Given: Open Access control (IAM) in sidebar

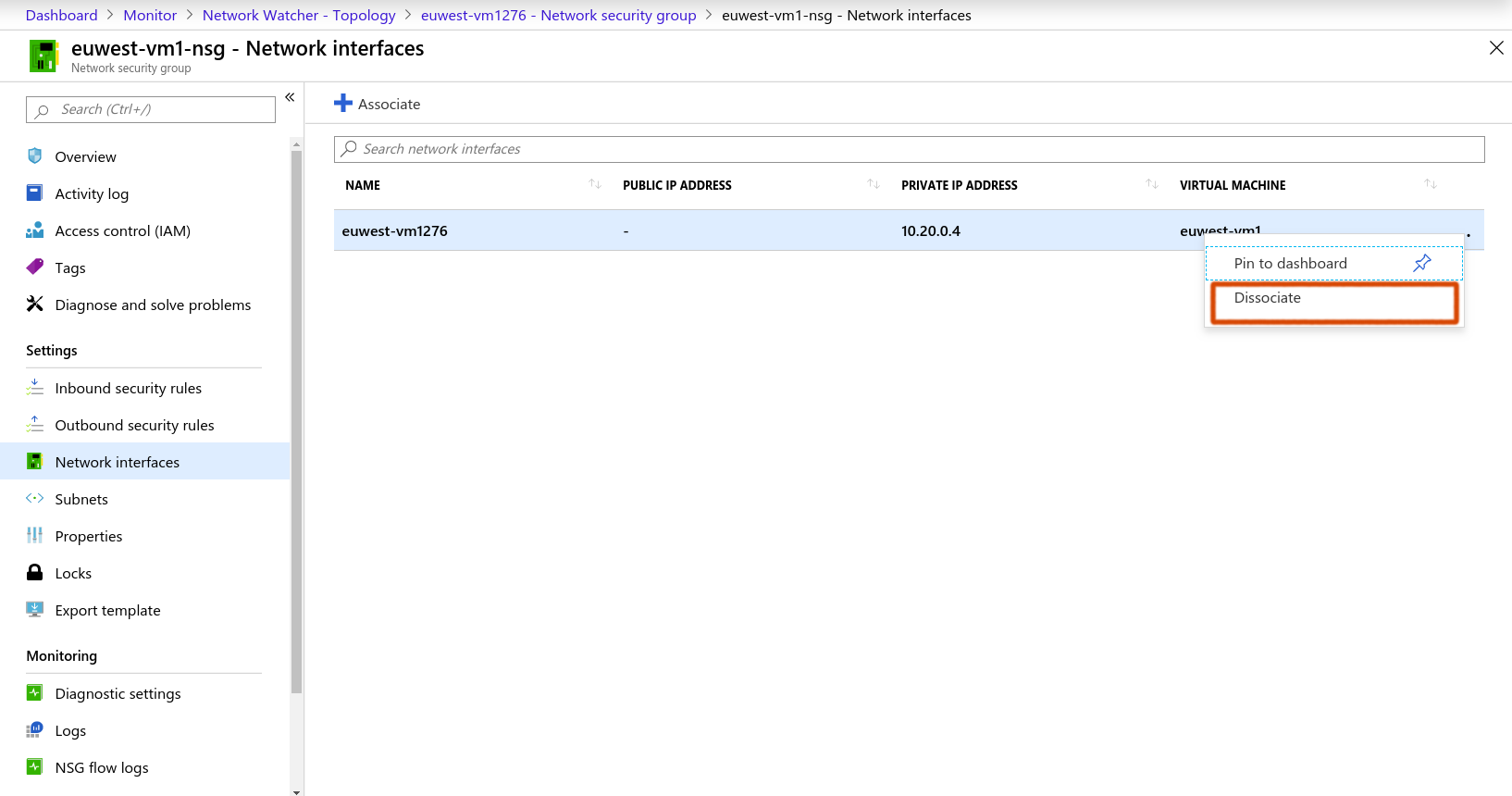Looking at the screenshot, I should (x=122, y=230).
